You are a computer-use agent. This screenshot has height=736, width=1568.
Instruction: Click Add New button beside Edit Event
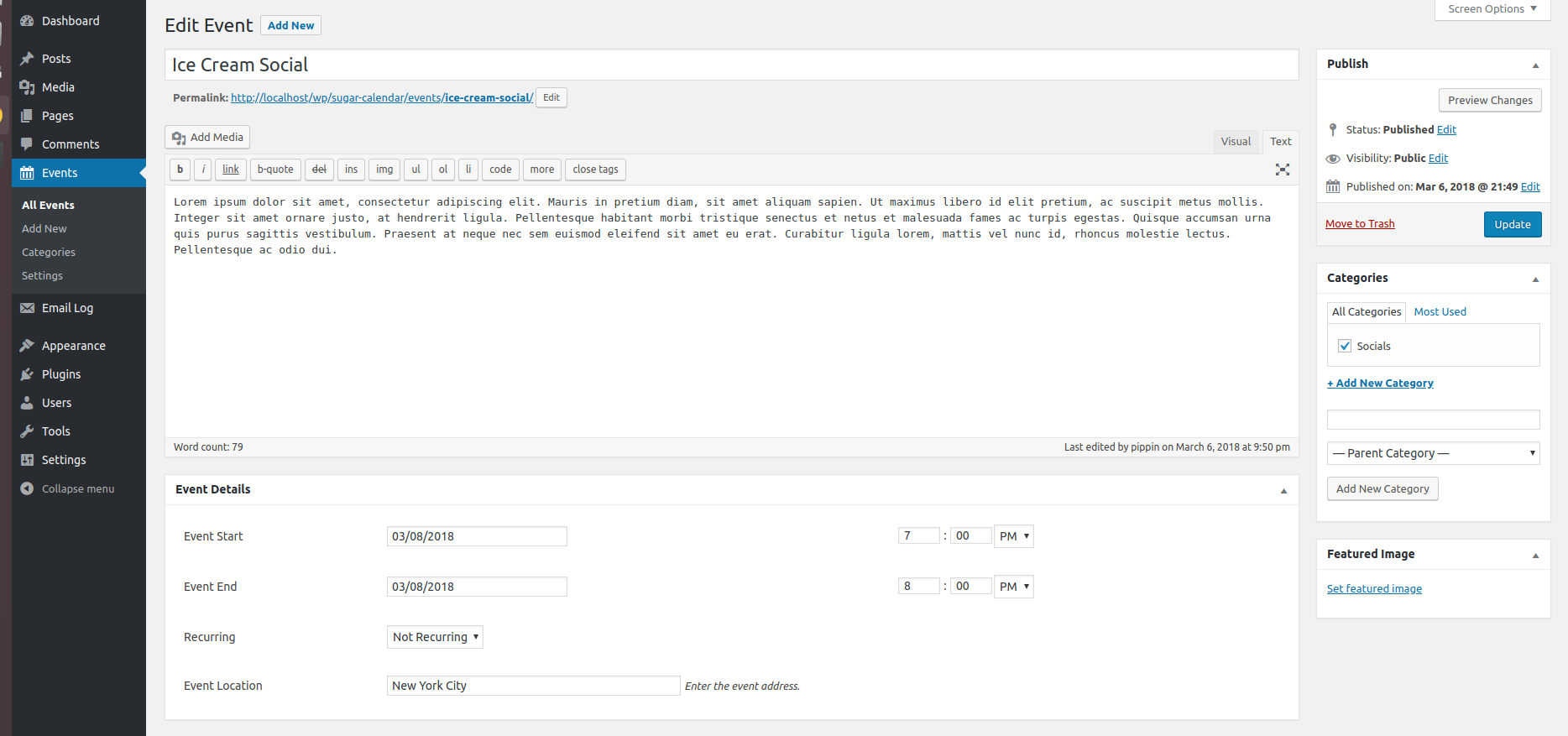click(x=290, y=25)
